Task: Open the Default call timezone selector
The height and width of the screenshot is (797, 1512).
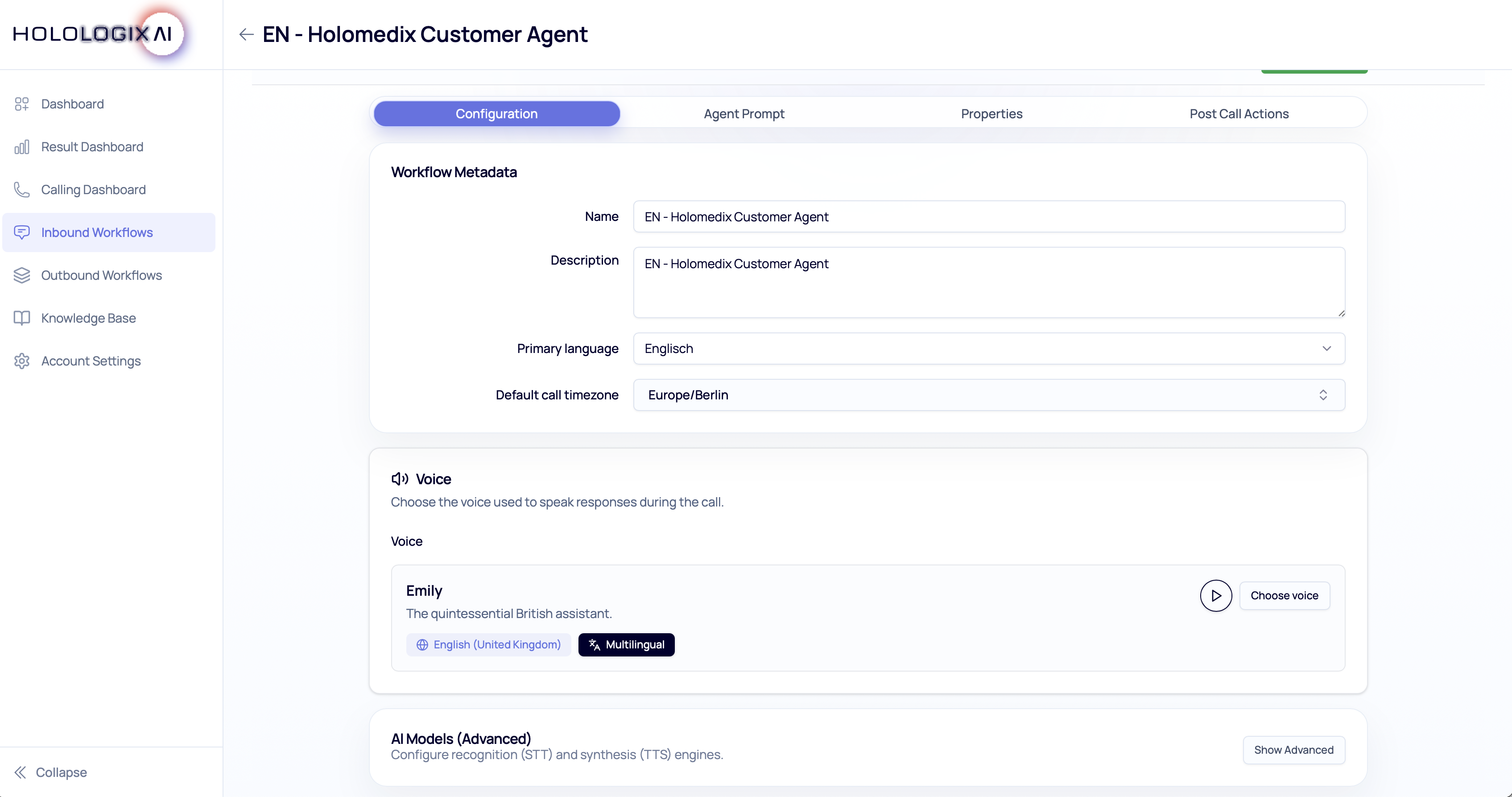Action: click(988, 395)
